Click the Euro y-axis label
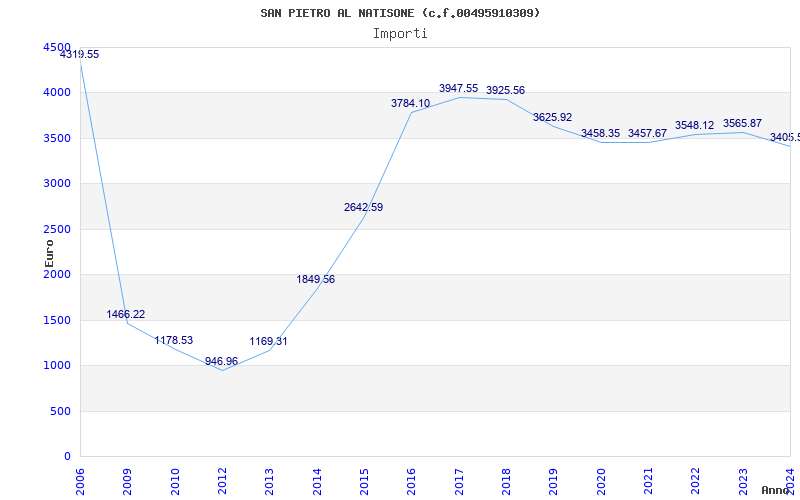Image resolution: width=800 pixels, height=500 pixels. pyautogui.click(x=49, y=254)
